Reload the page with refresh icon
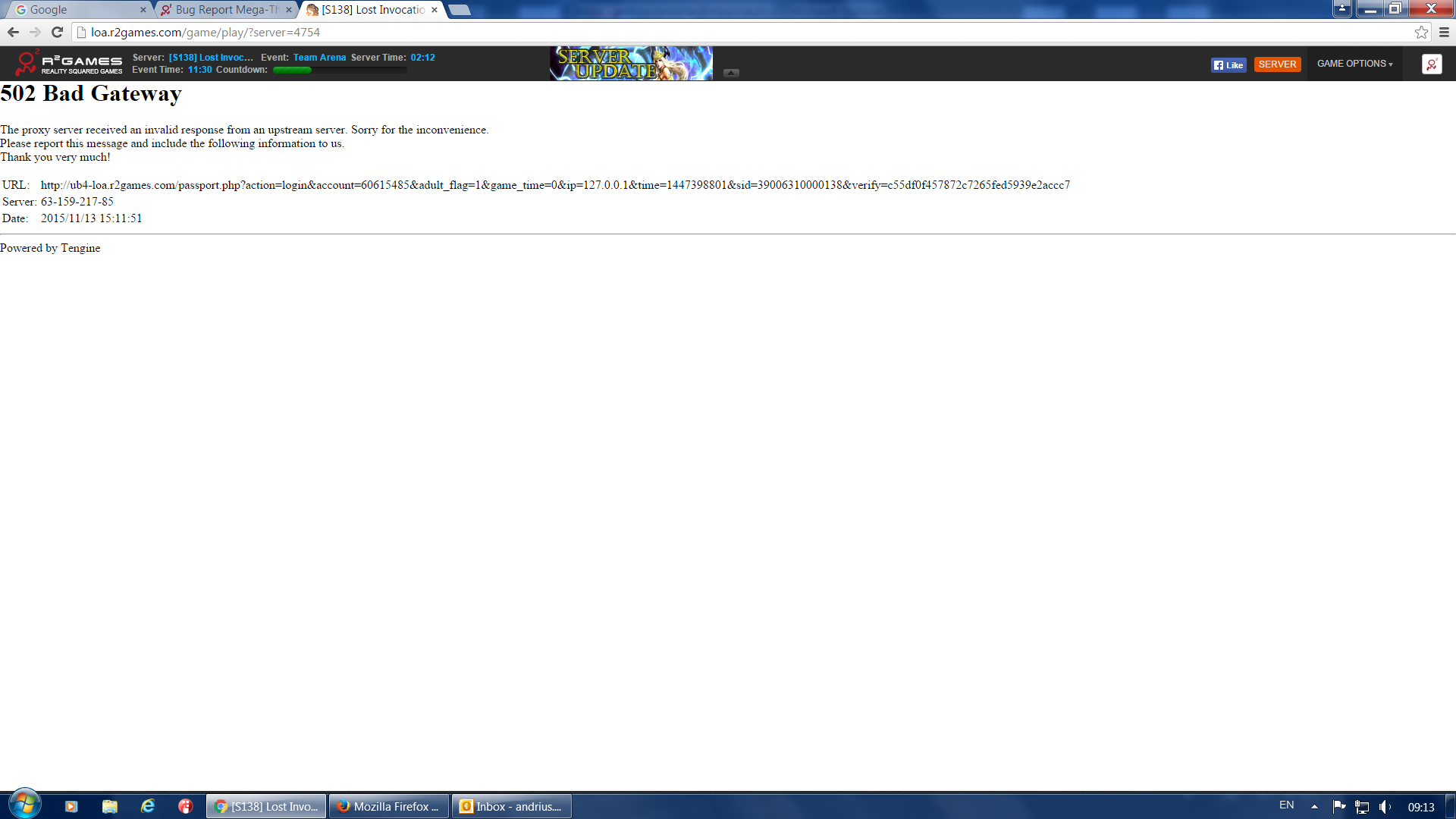 (x=57, y=32)
